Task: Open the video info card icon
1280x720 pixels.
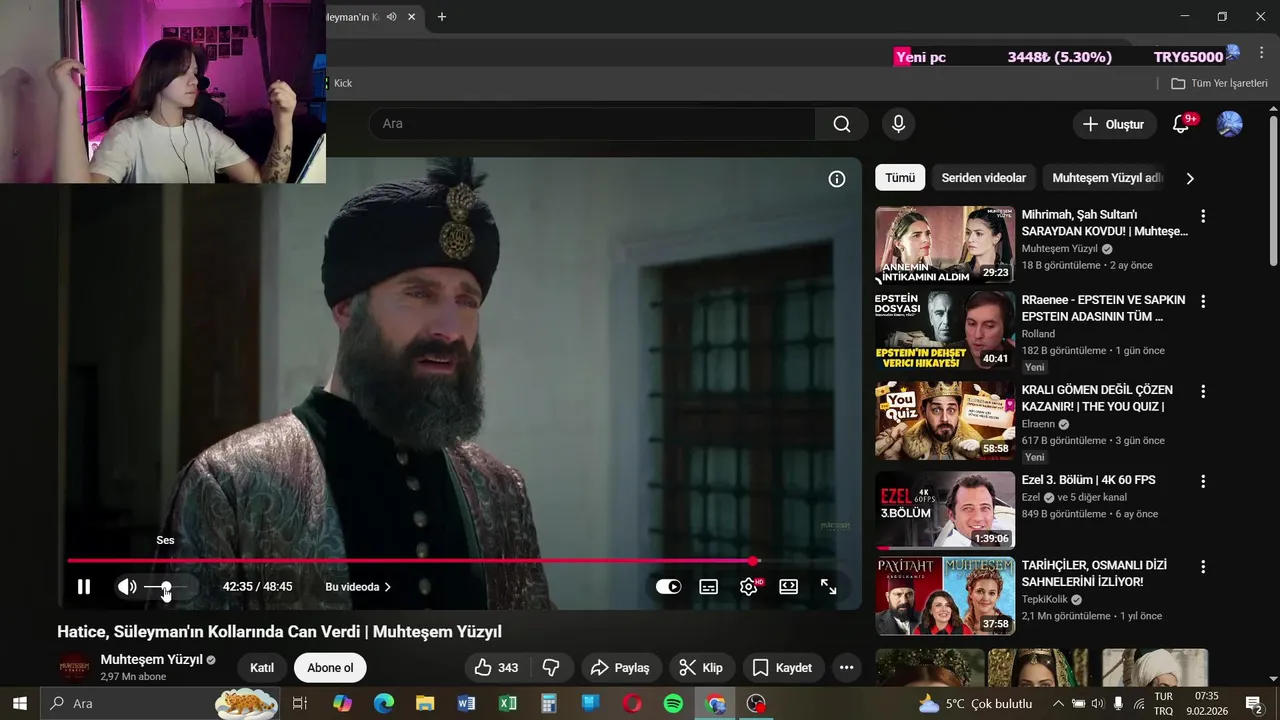Action: (x=837, y=179)
